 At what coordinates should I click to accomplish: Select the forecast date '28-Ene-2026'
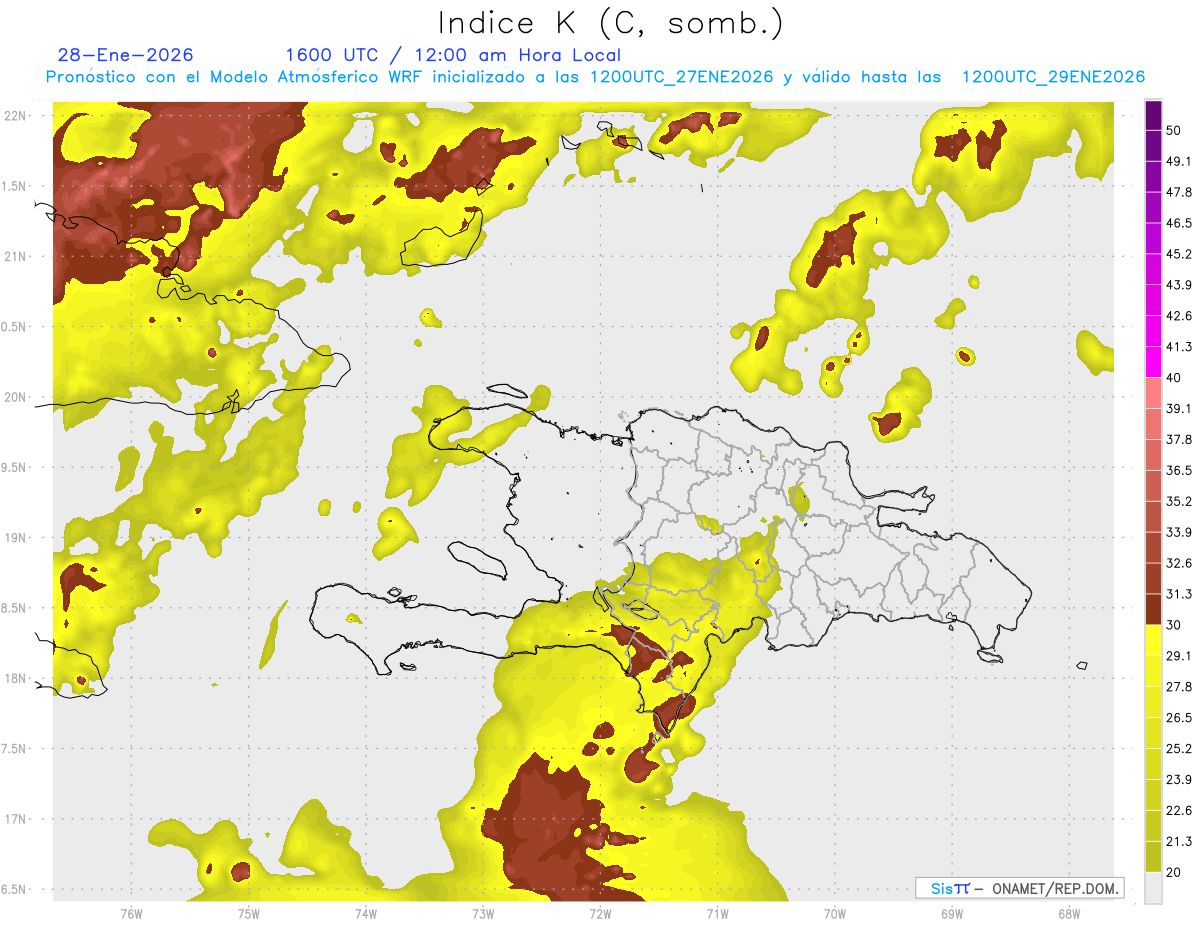tap(126, 55)
